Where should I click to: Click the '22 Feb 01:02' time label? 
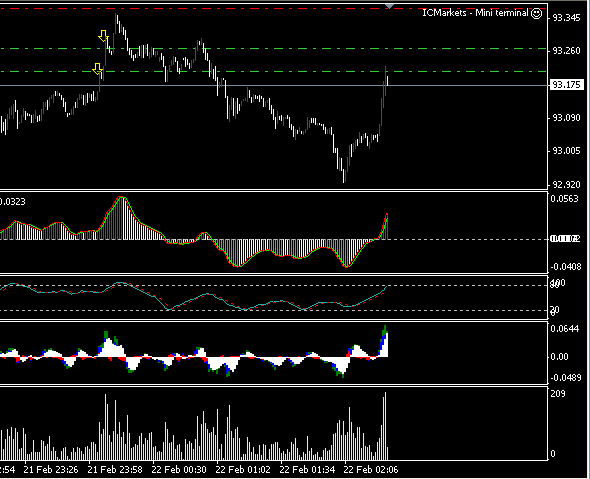[243, 470]
